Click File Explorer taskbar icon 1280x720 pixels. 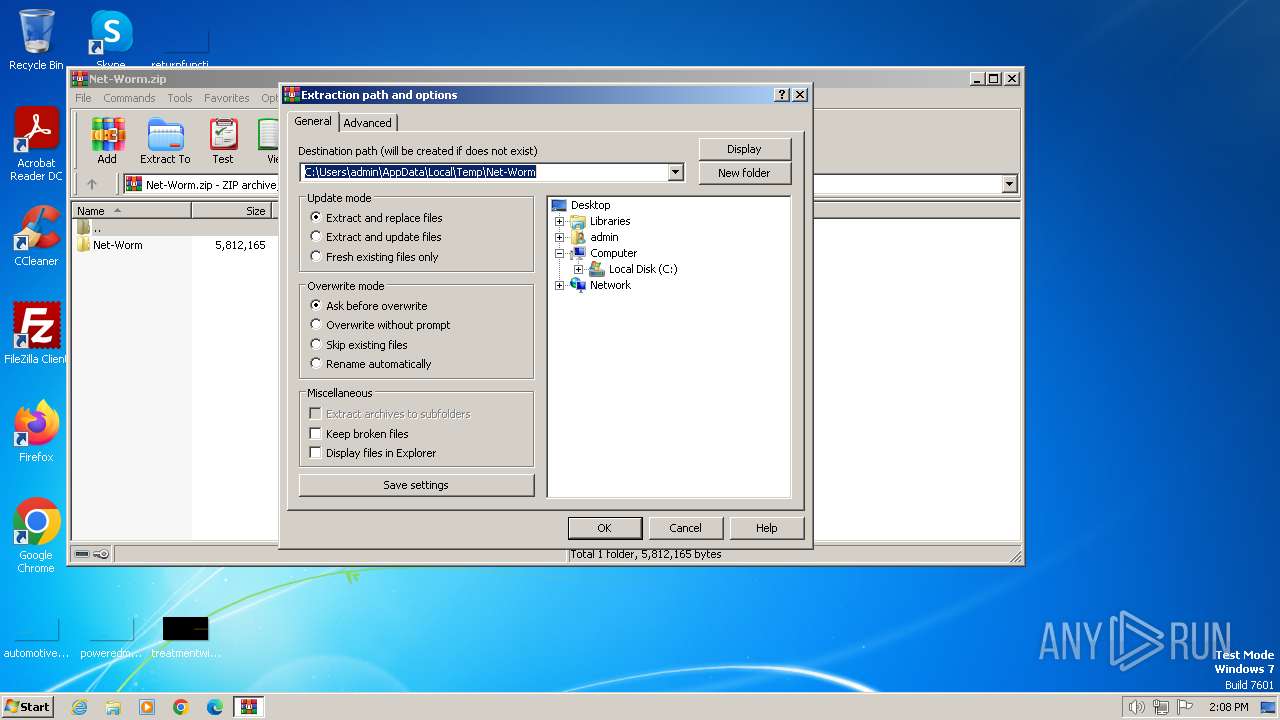click(x=113, y=707)
